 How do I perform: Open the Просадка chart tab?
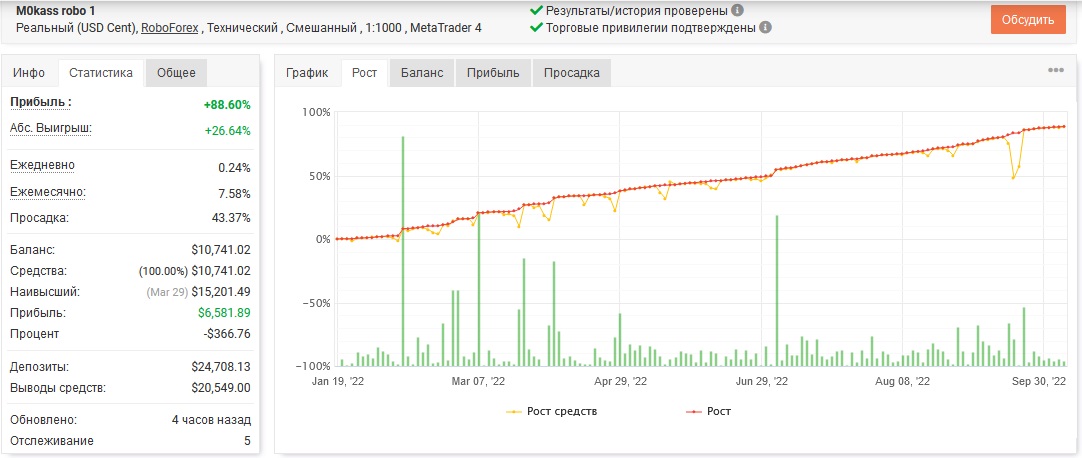pyautogui.click(x=571, y=73)
